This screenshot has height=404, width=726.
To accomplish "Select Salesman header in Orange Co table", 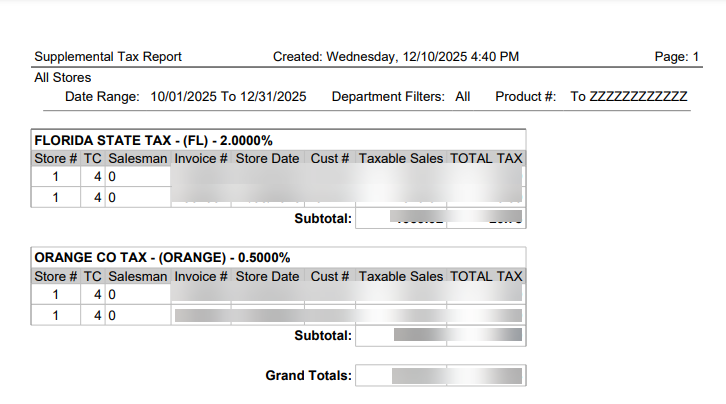I will (138, 276).
